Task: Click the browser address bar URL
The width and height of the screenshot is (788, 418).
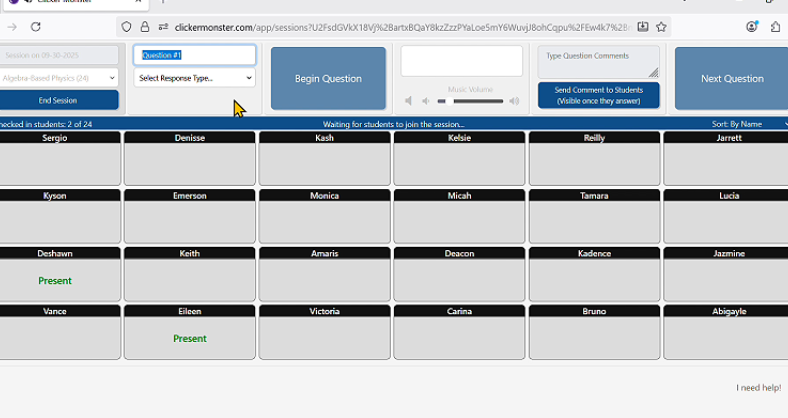Action: (402, 27)
